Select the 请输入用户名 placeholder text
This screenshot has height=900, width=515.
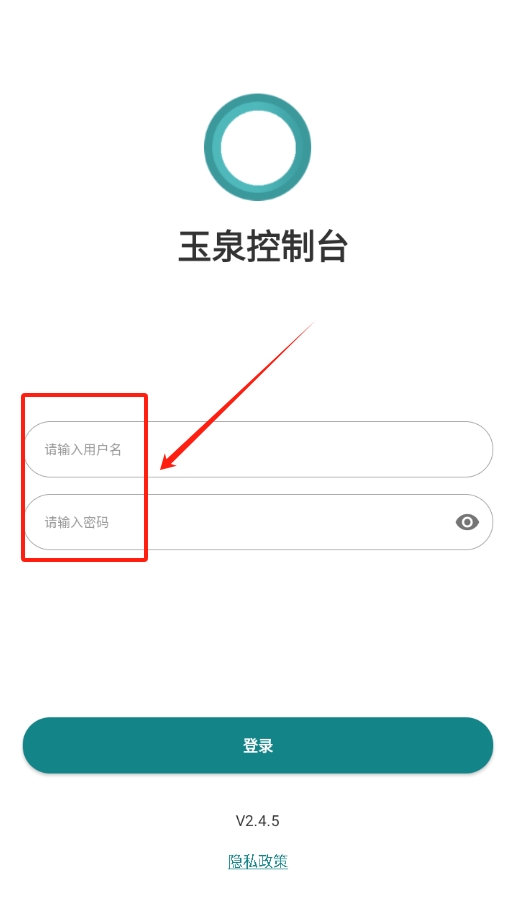(x=83, y=449)
